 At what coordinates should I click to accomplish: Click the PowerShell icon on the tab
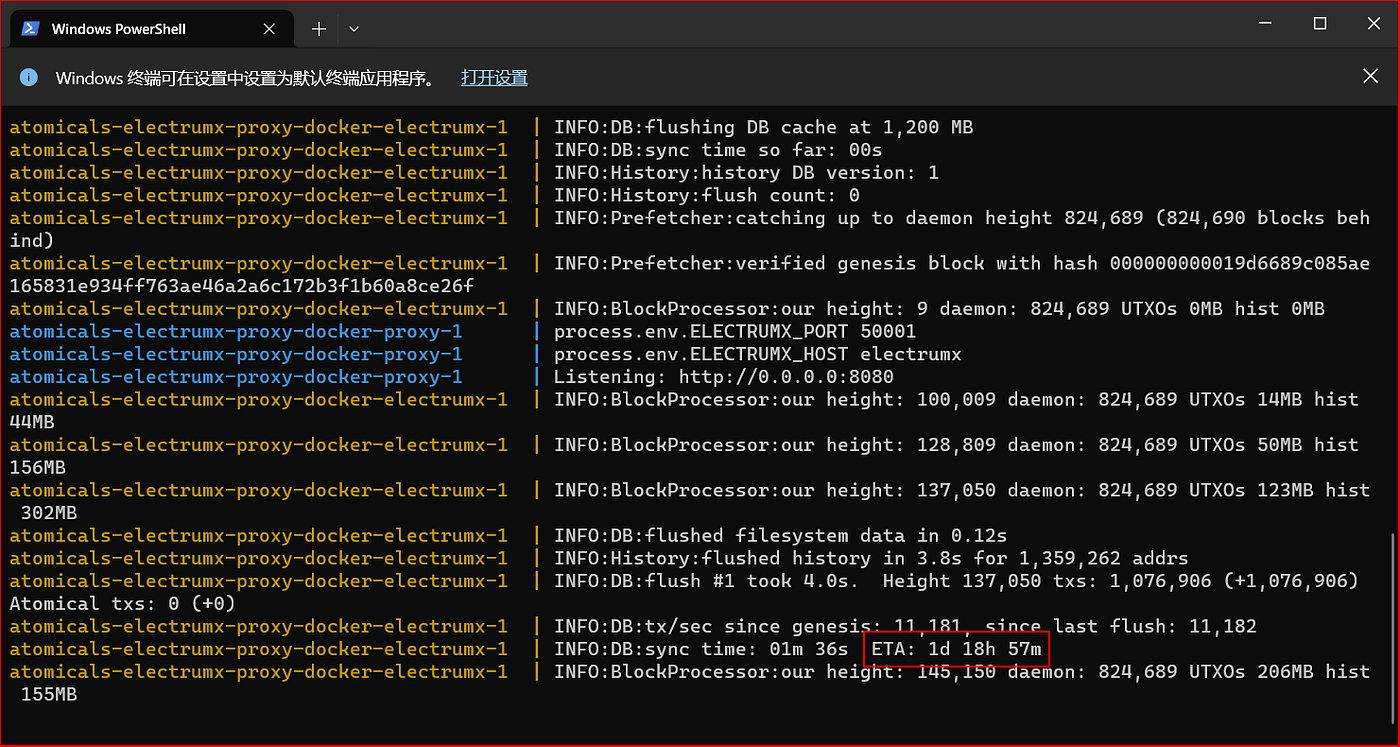(x=31, y=29)
